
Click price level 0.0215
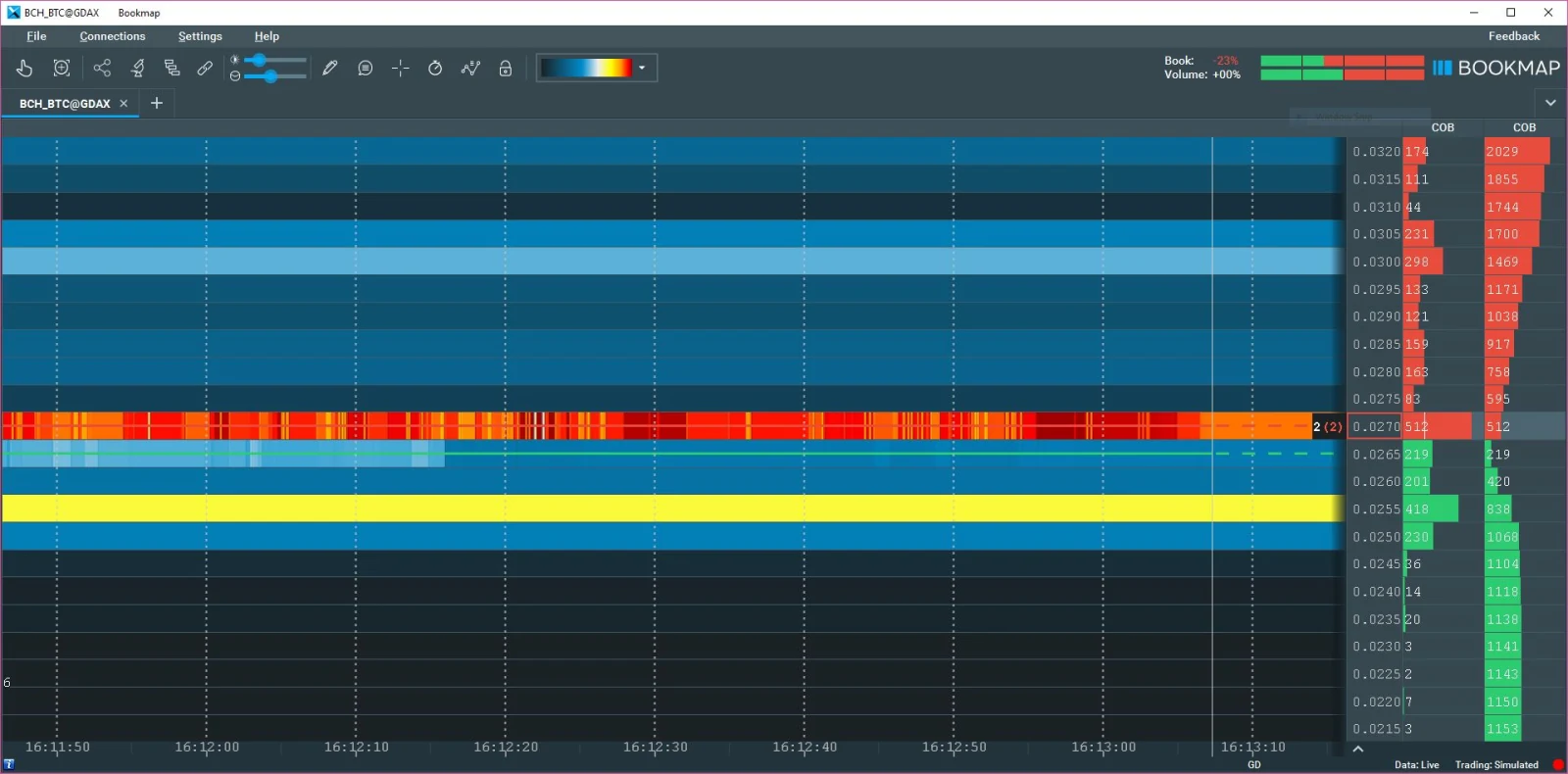coord(1376,729)
